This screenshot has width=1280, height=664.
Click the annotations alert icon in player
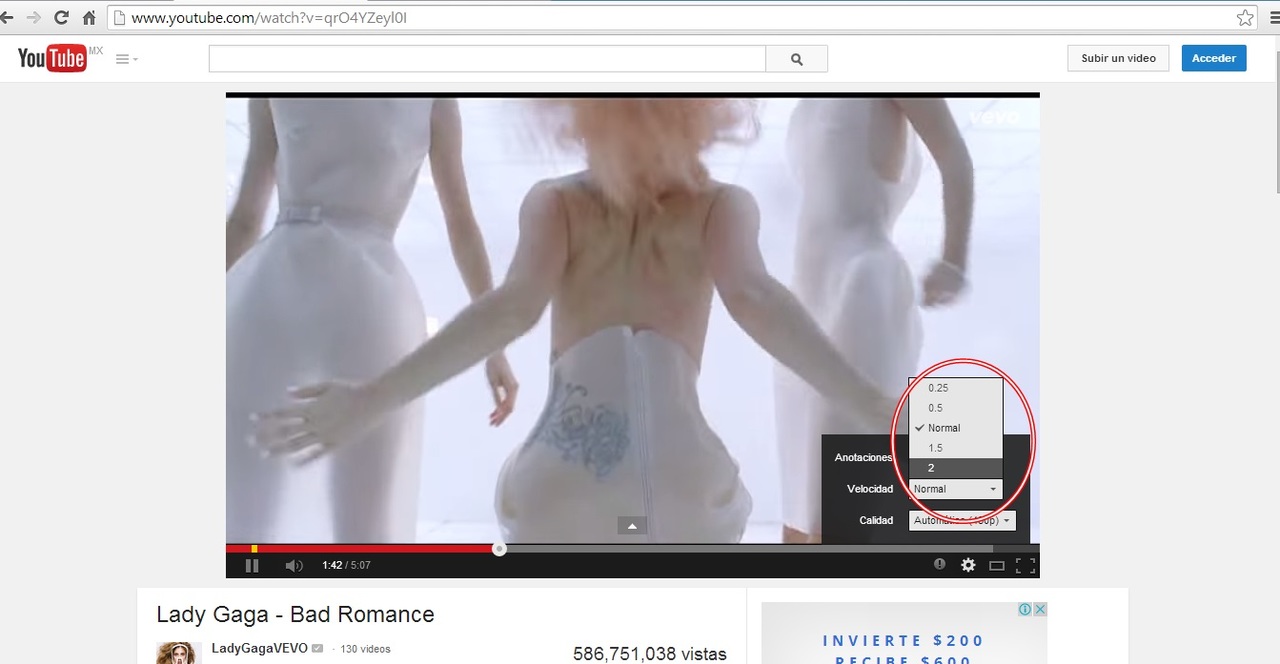pos(940,564)
